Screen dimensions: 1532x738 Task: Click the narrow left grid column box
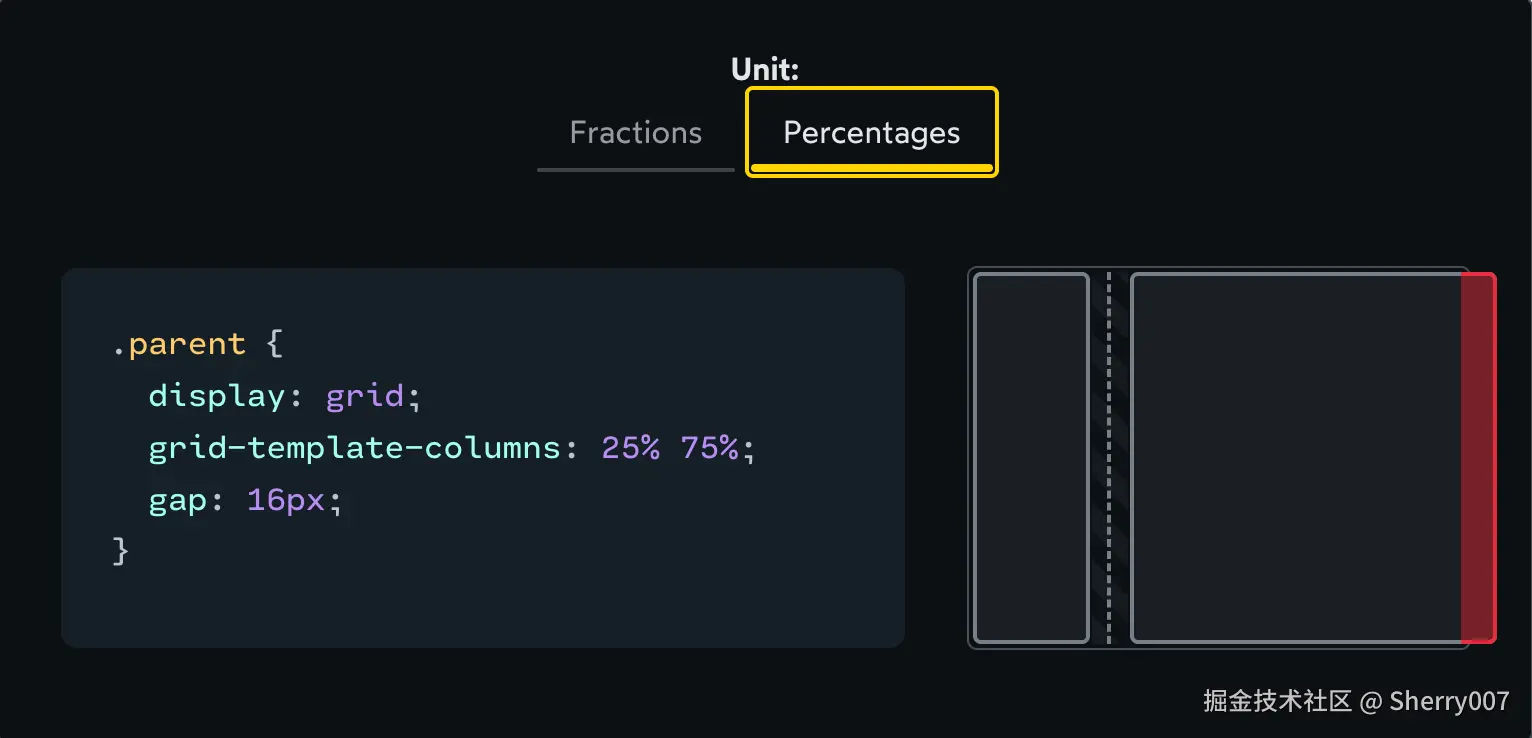coord(1031,457)
